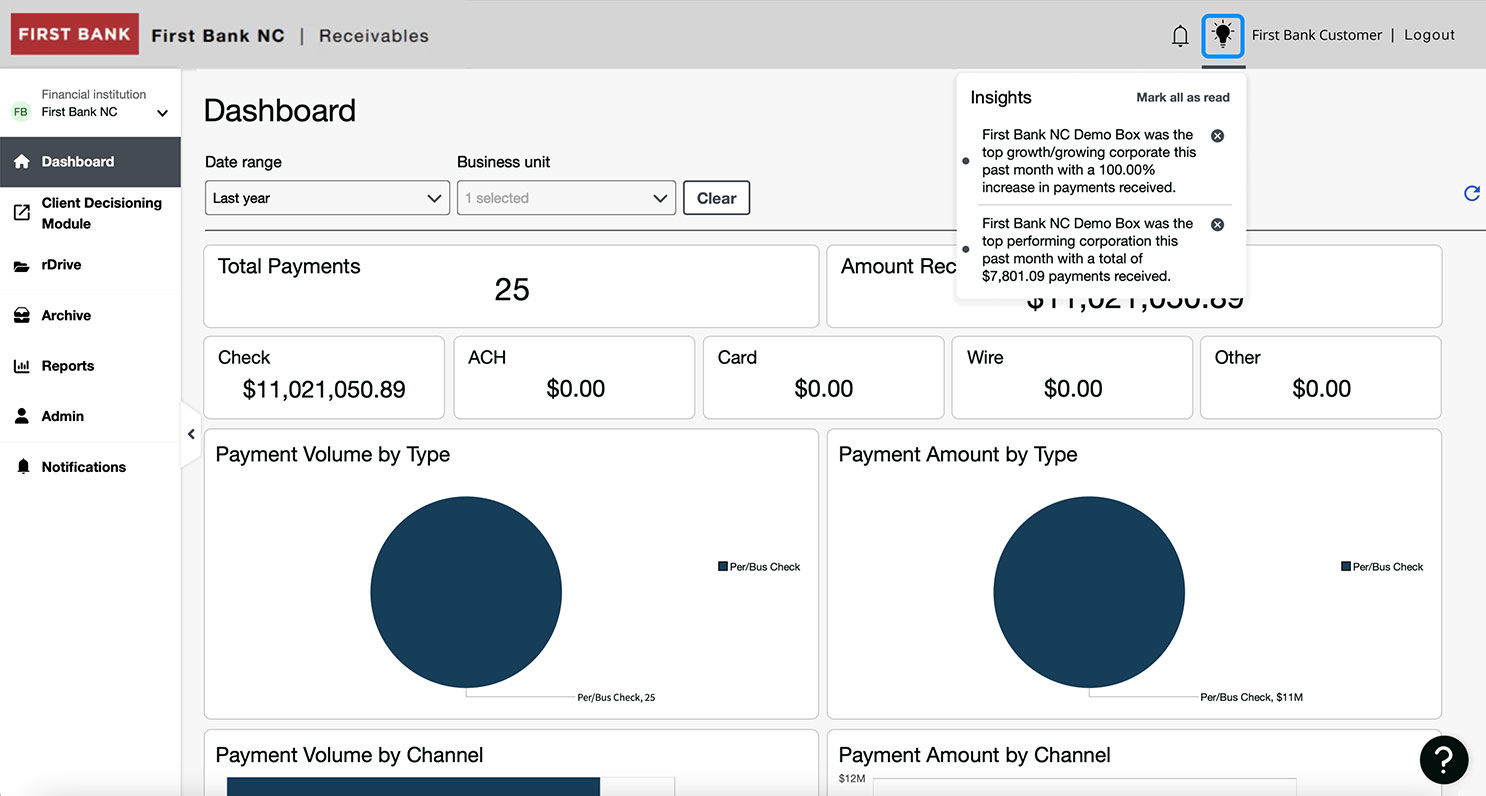
Task: Click the Payment Volume by Type pie
Action: [x=466, y=592]
